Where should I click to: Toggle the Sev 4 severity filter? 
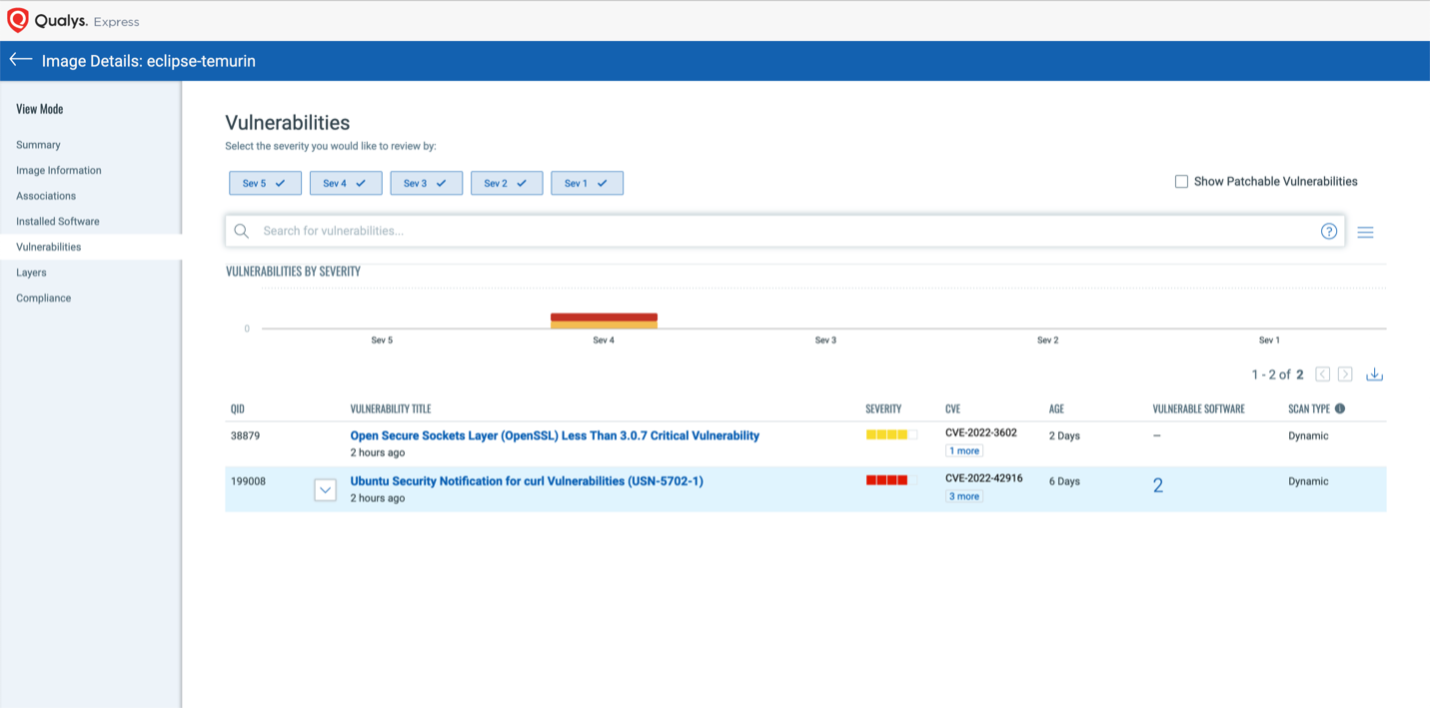click(x=345, y=183)
